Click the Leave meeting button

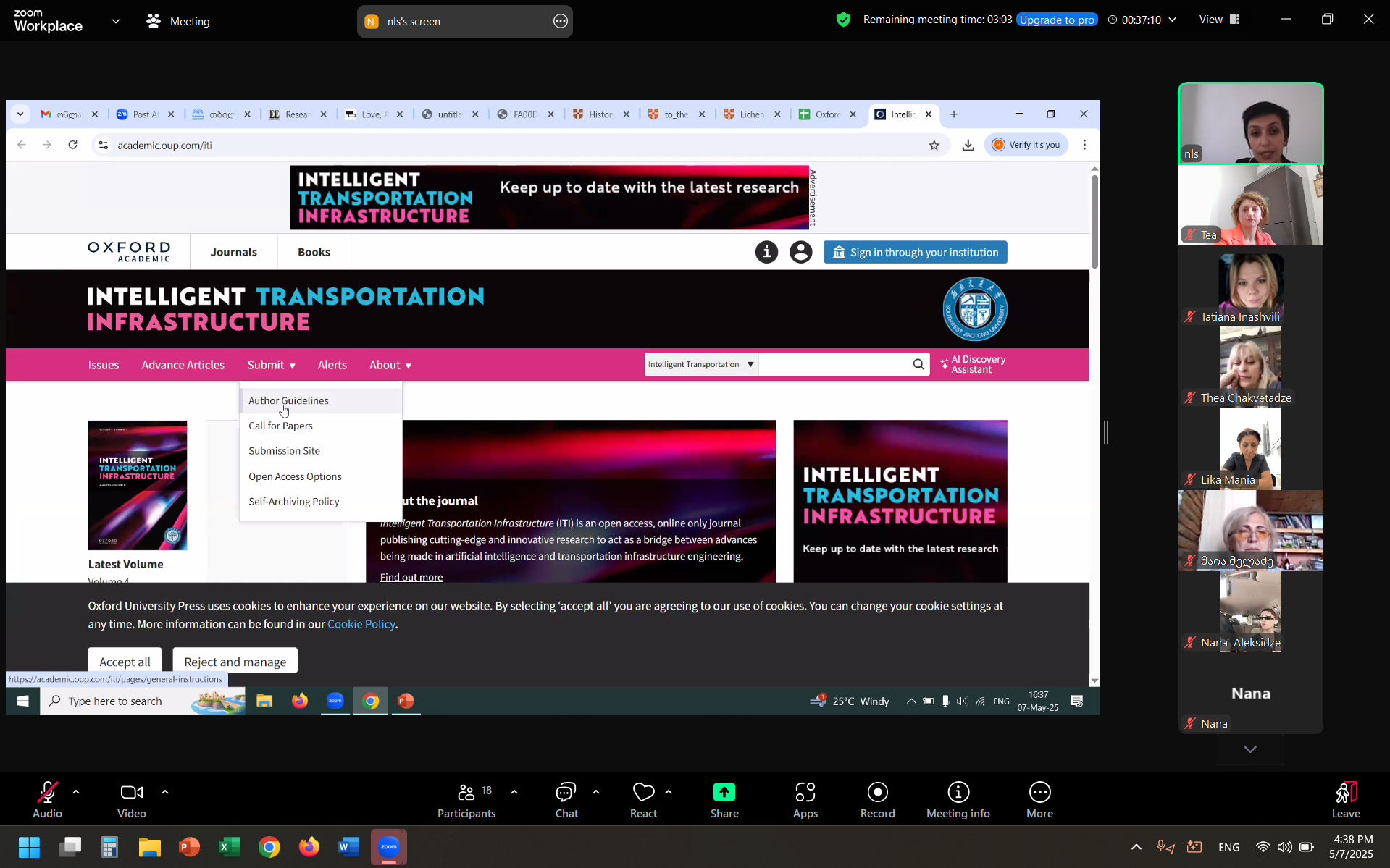pyautogui.click(x=1345, y=799)
